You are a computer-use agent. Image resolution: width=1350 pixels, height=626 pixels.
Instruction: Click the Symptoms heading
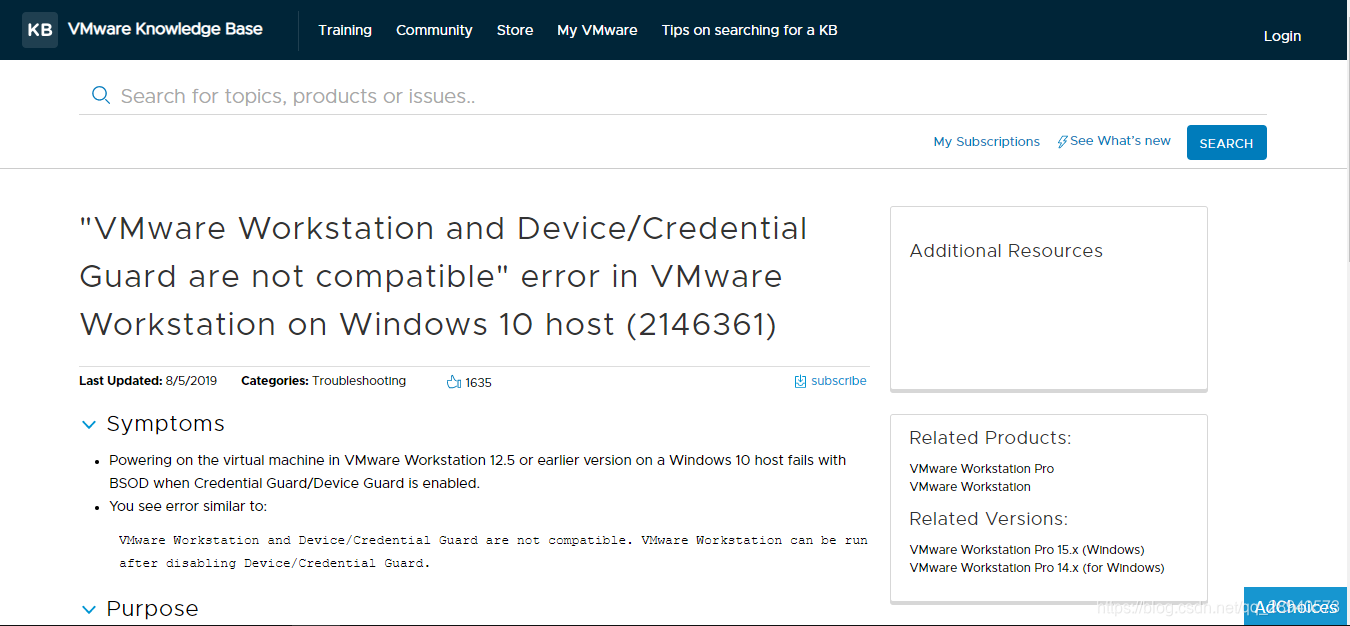tap(166, 424)
